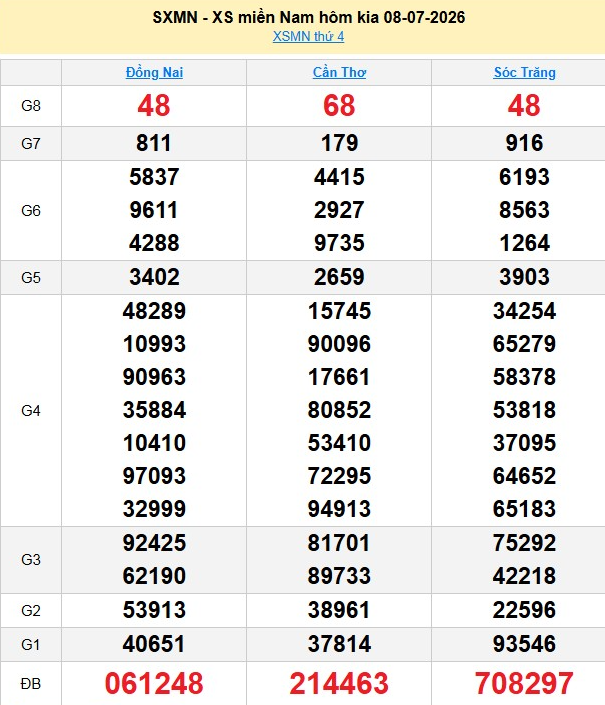This screenshot has width=605, height=705.
Task: Select Sóc Trăng special prize 708297
Action: point(525,683)
